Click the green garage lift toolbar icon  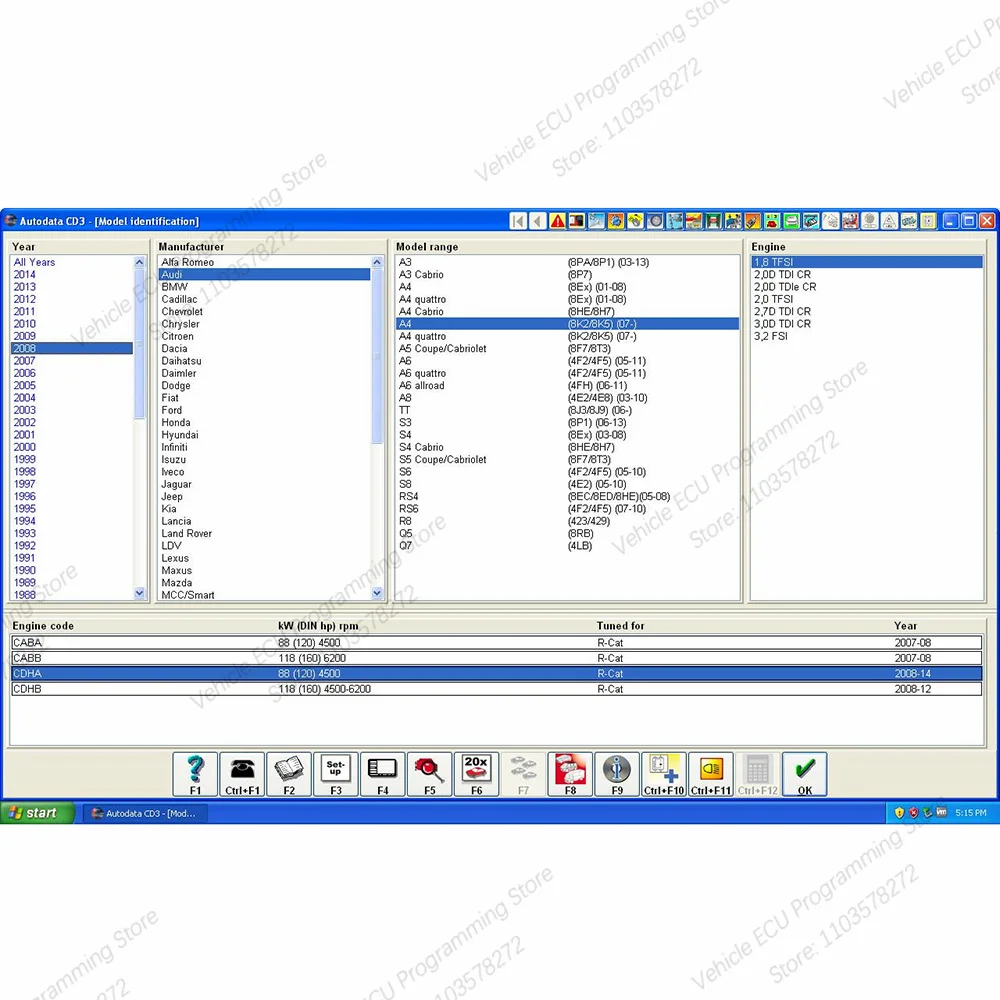coord(715,221)
